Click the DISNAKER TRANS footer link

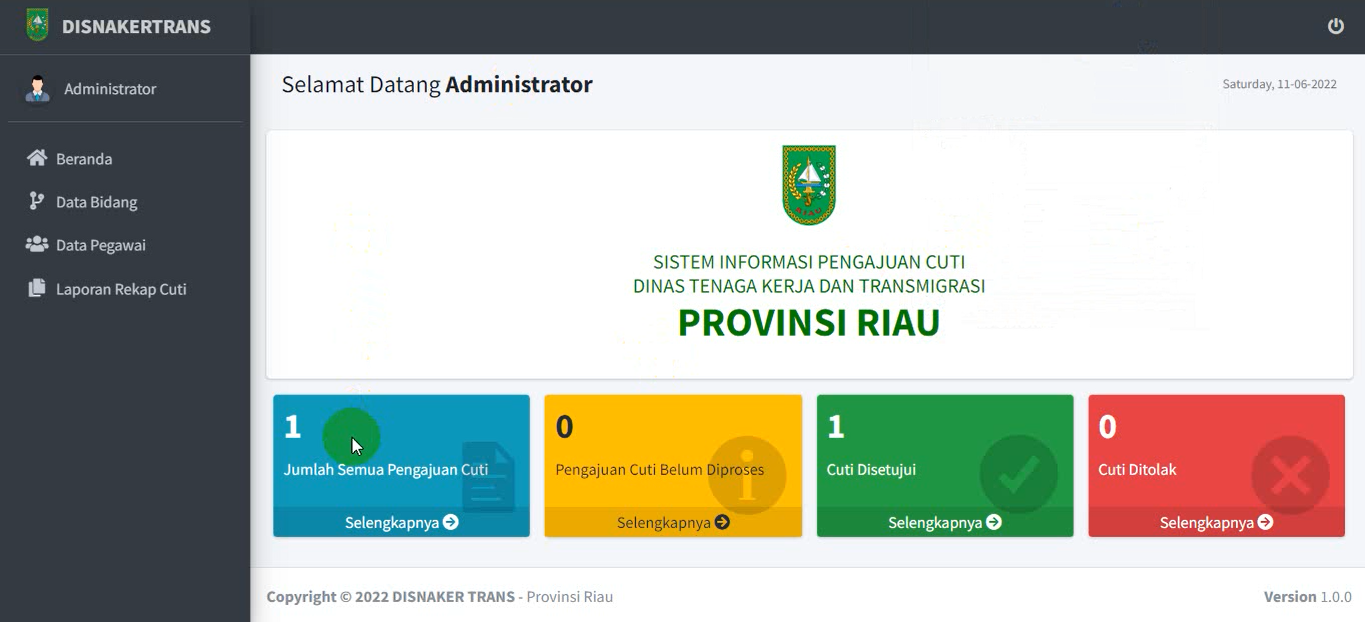pyautogui.click(x=453, y=596)
